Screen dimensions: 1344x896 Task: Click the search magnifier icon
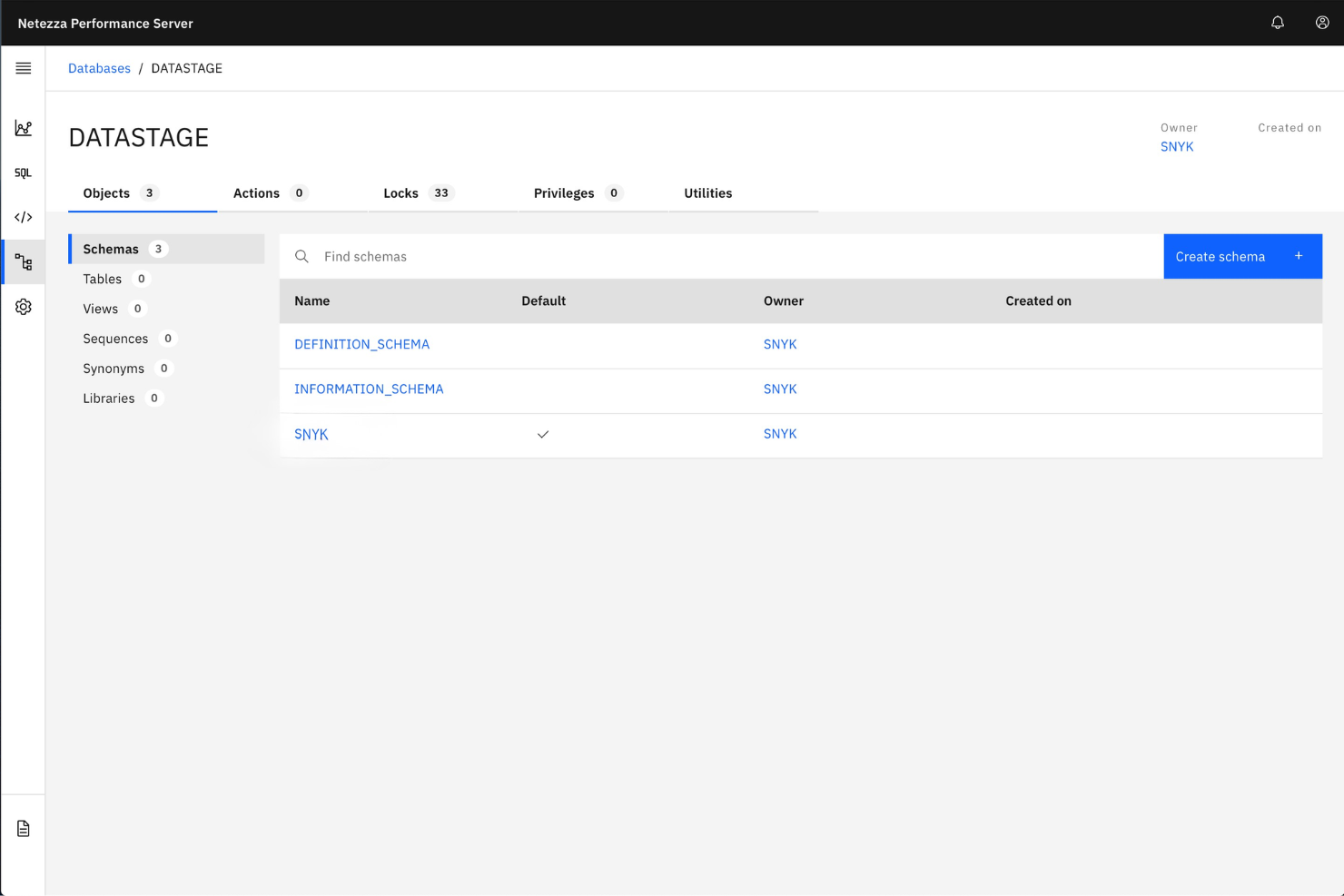tap(301, 256)
